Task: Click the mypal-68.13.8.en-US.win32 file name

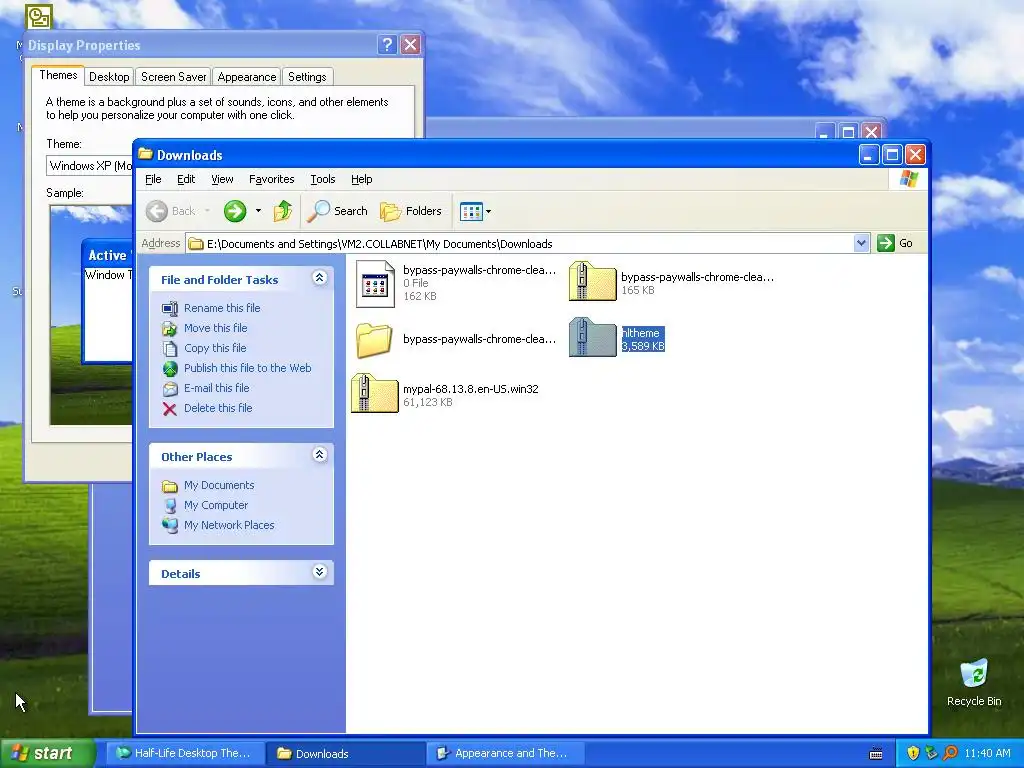Action: [x=470, y=389]
